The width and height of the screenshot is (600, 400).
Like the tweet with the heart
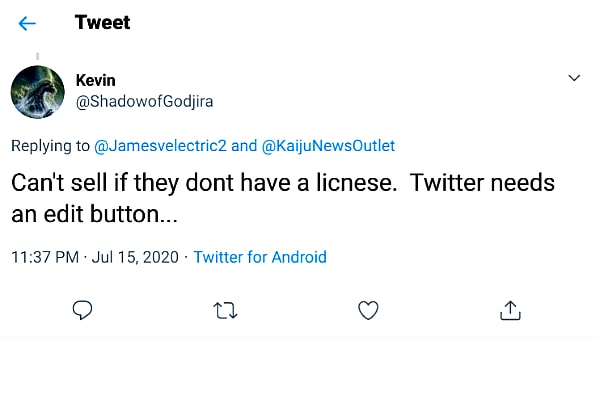[x=368, y=311]
